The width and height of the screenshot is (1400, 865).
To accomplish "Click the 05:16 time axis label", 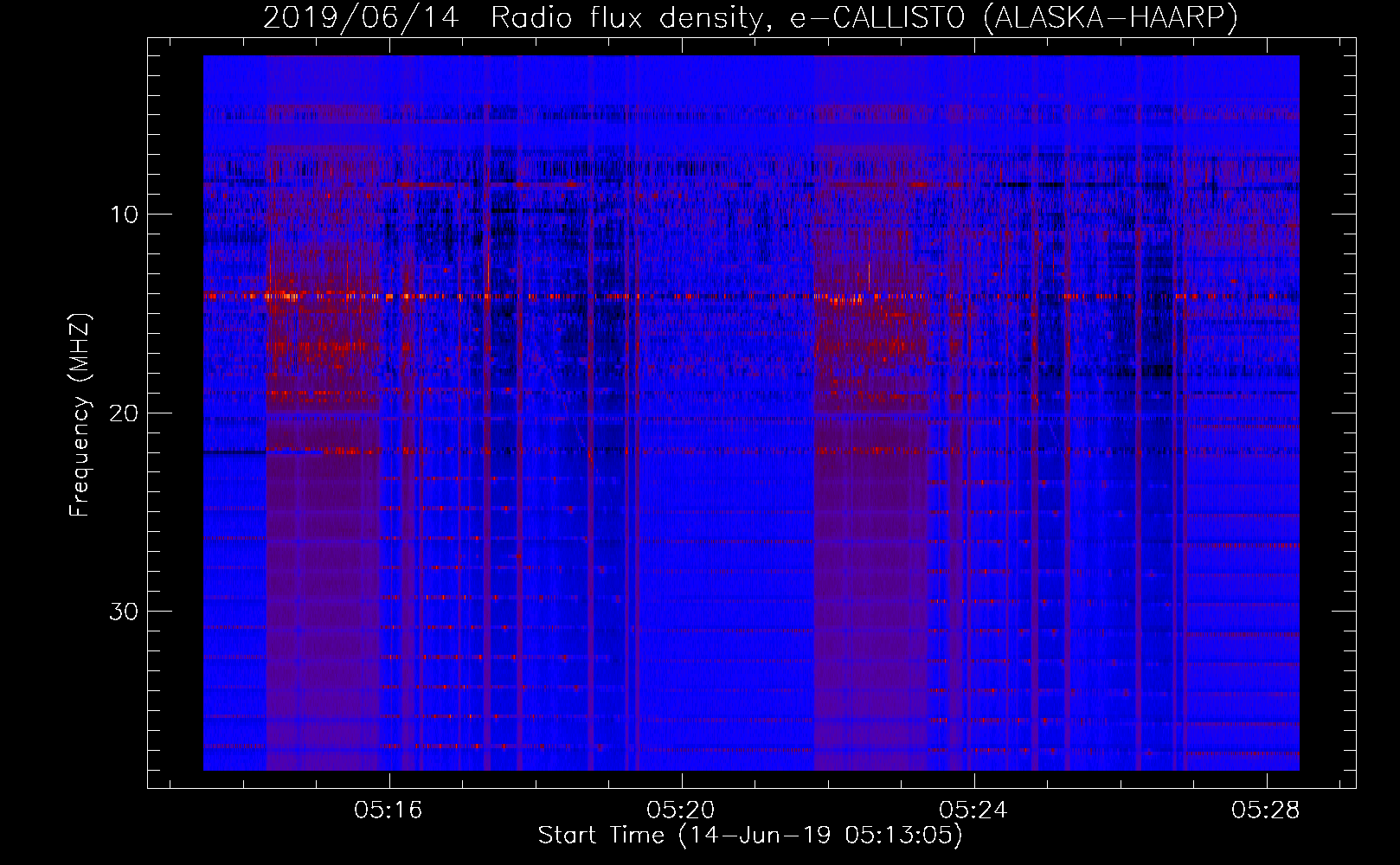I will (389, 811).
